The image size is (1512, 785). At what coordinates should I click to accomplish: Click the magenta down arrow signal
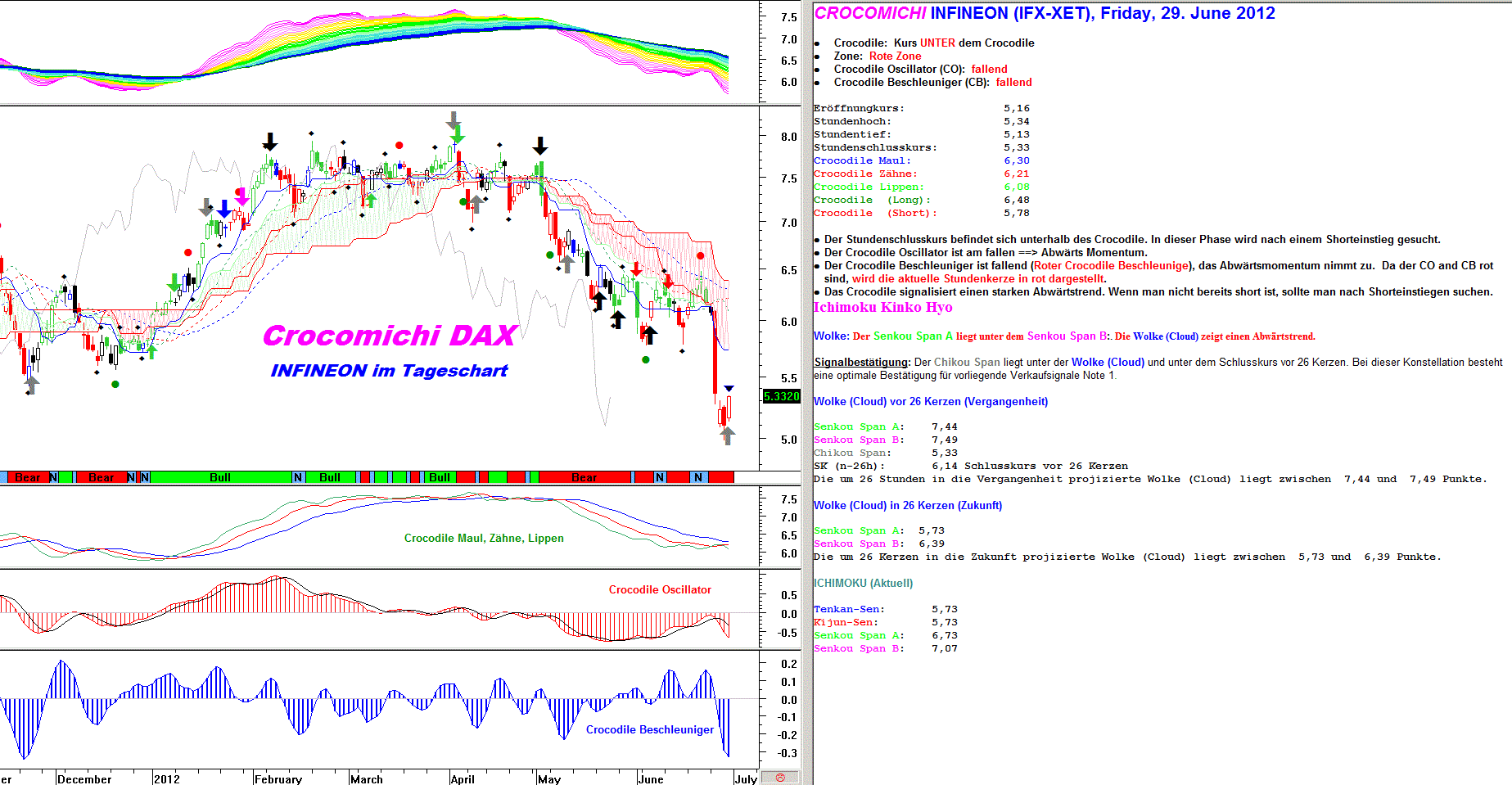[x=241, y=196]
